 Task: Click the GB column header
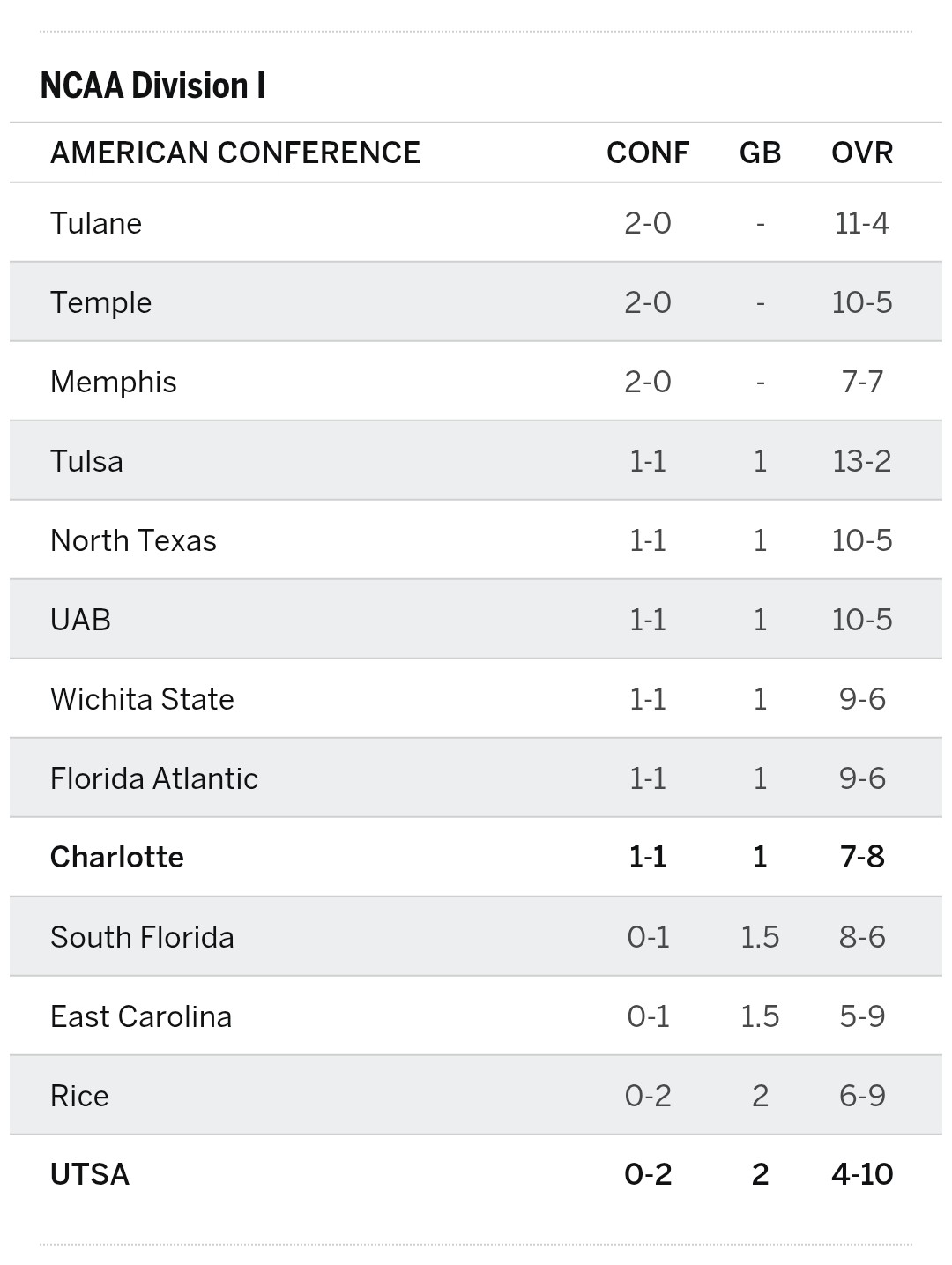[x=760, y=153]
